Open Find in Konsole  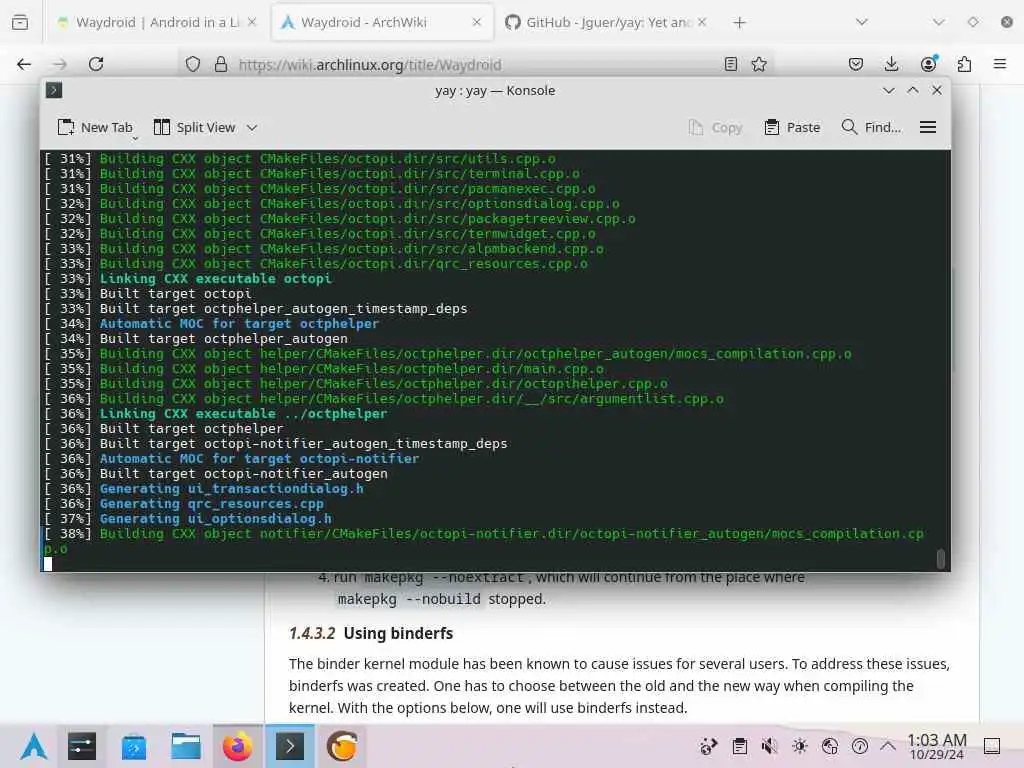point(871,127)
